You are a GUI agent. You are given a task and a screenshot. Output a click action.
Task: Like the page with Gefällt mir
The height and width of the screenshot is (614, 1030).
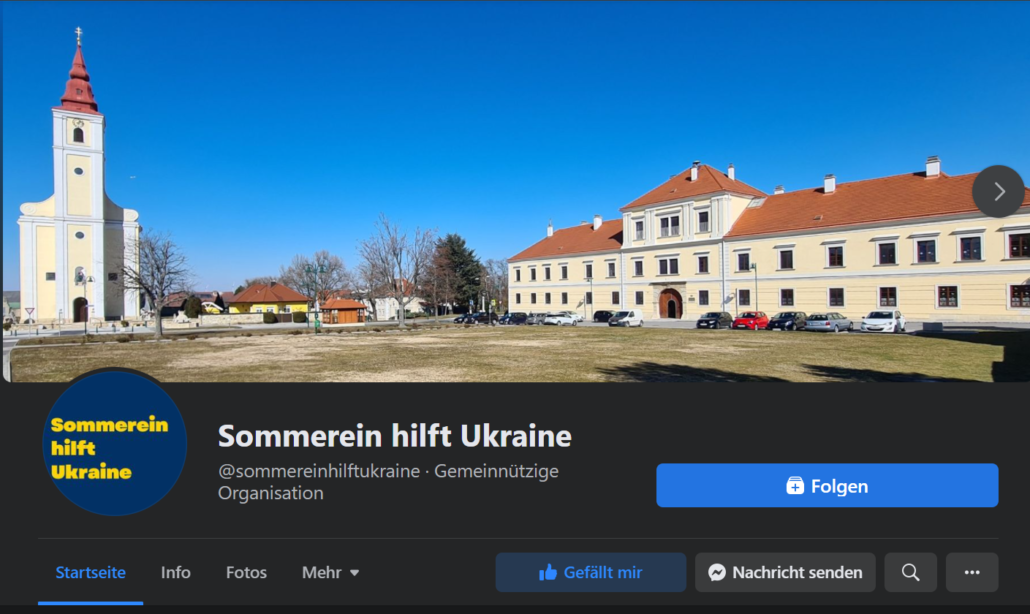[x=591, y=573]
